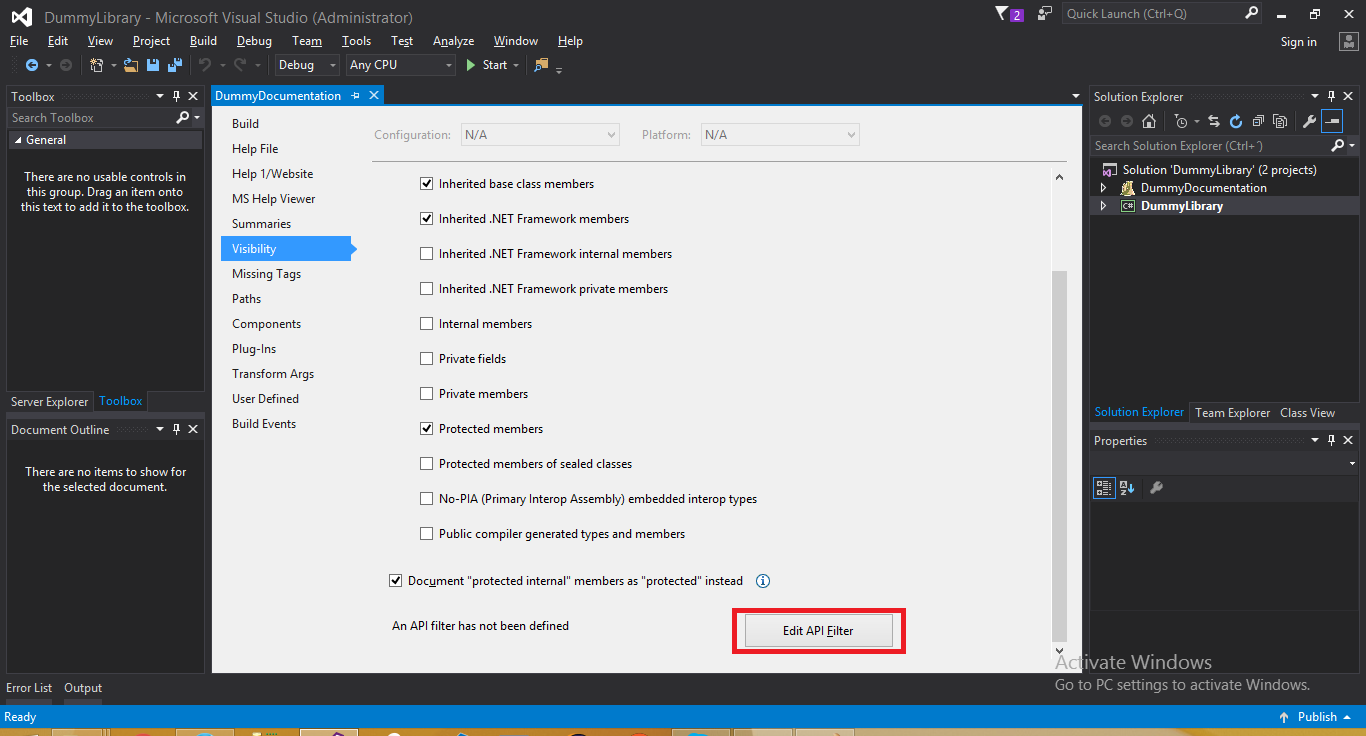Toggle Preview Selected Items icon in Solution Explorer

pyautogui.click(x=1332, y=121)
